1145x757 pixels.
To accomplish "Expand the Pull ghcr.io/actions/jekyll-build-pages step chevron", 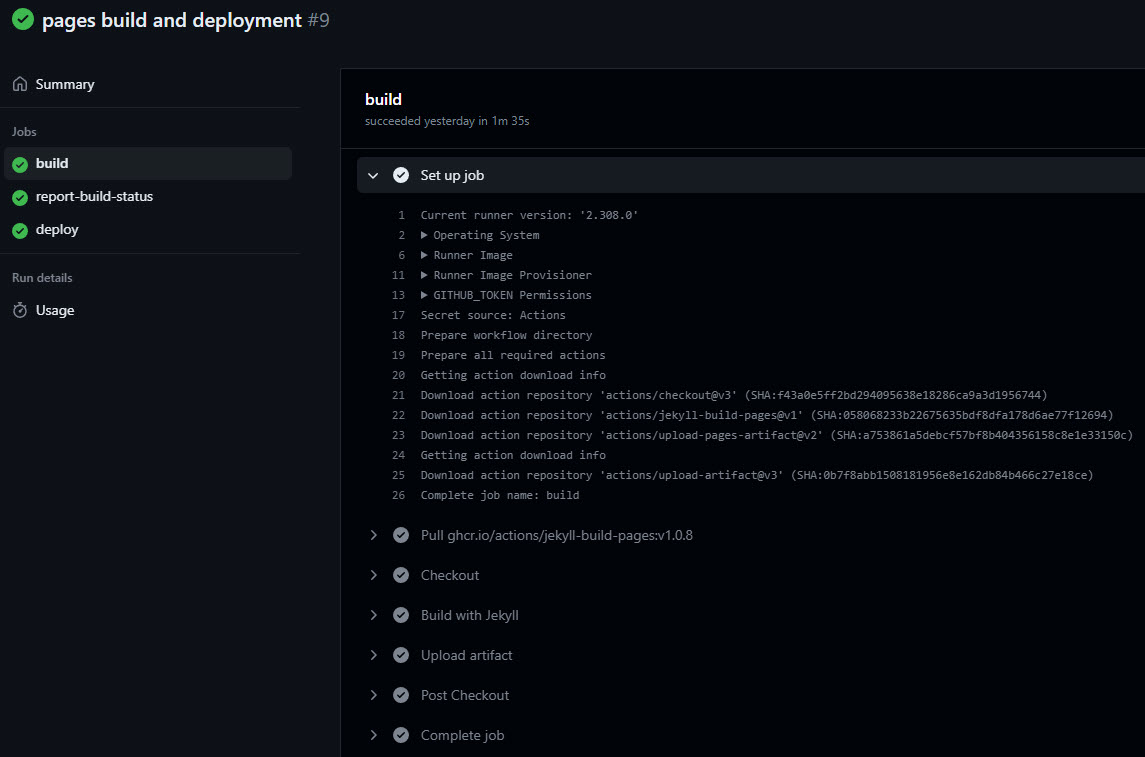I will click(x=373, y=535).
